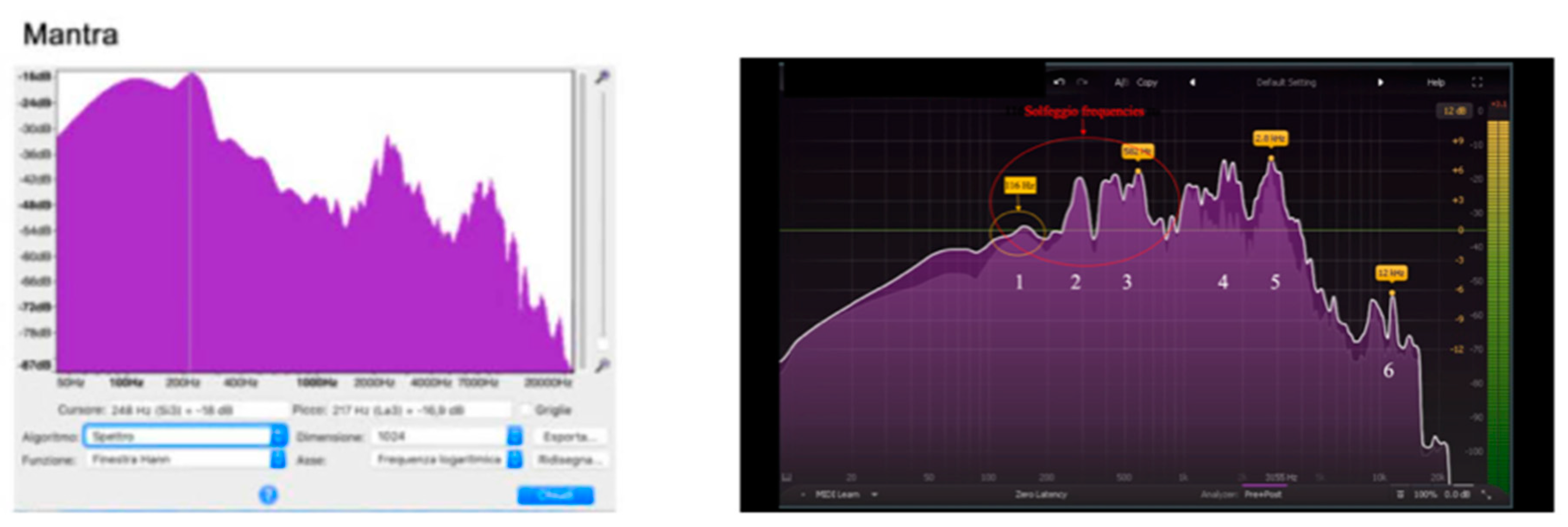Enter full screen mode in the EQ plugin
1568x527 pixels.
pos(1477,82)
